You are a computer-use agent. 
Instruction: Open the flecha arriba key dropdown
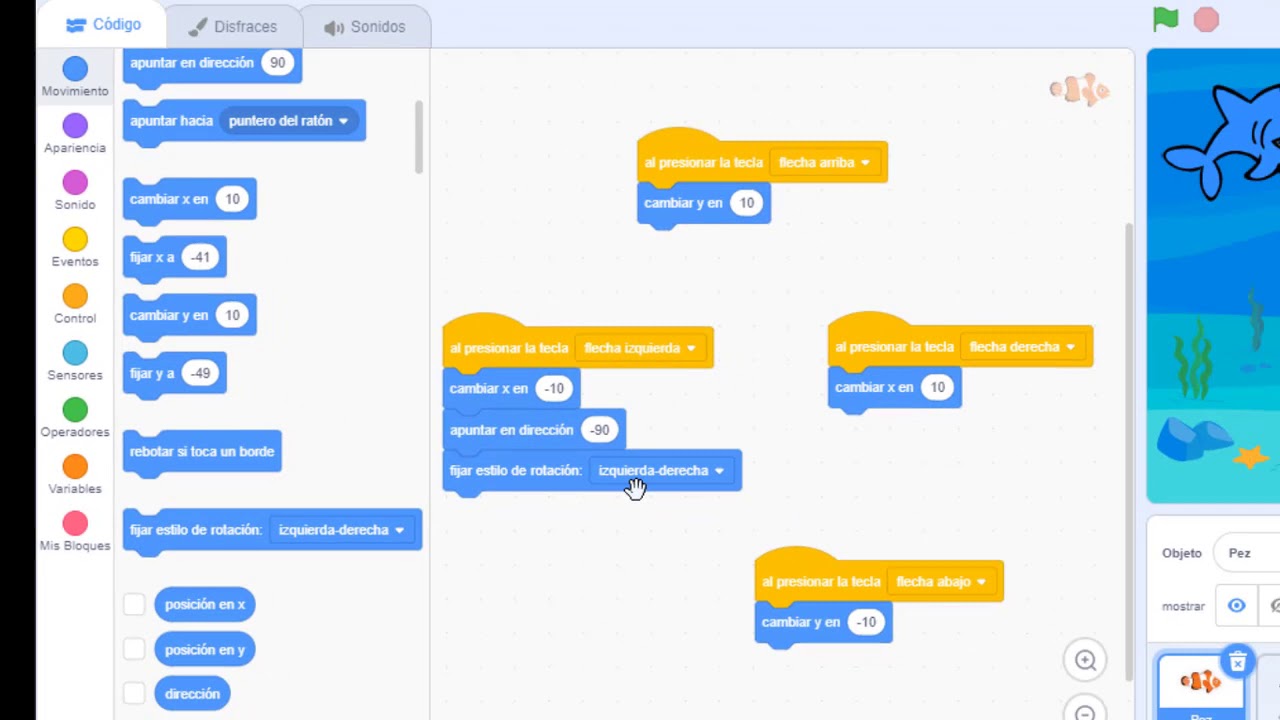[x=824, y=162]
